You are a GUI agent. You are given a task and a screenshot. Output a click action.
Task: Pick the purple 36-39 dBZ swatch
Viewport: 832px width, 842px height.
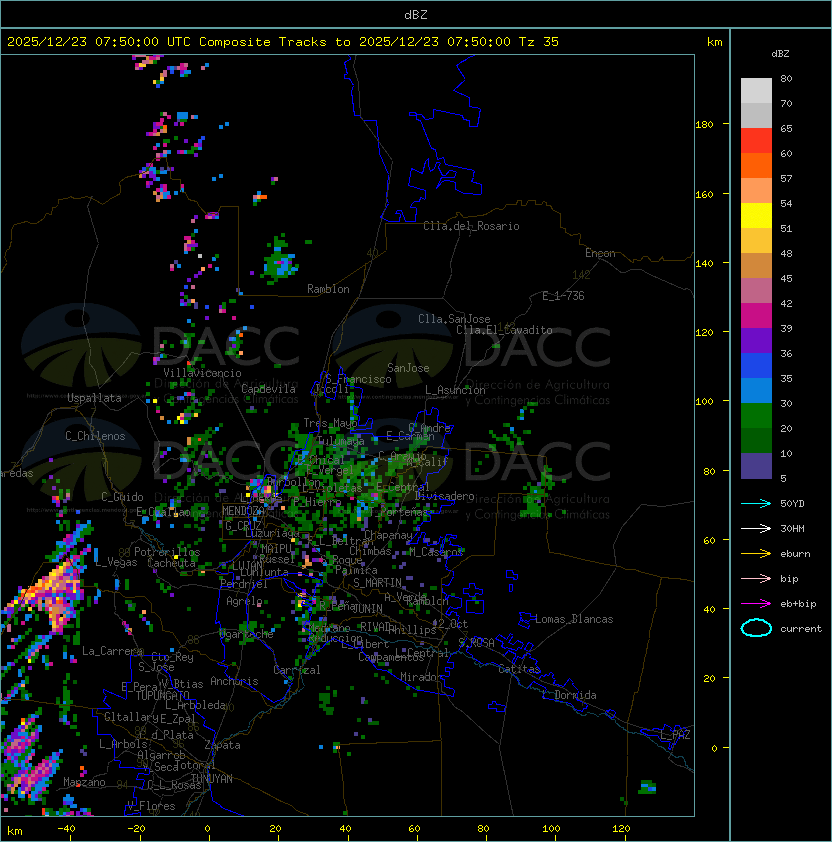click(x=756, y=340)
